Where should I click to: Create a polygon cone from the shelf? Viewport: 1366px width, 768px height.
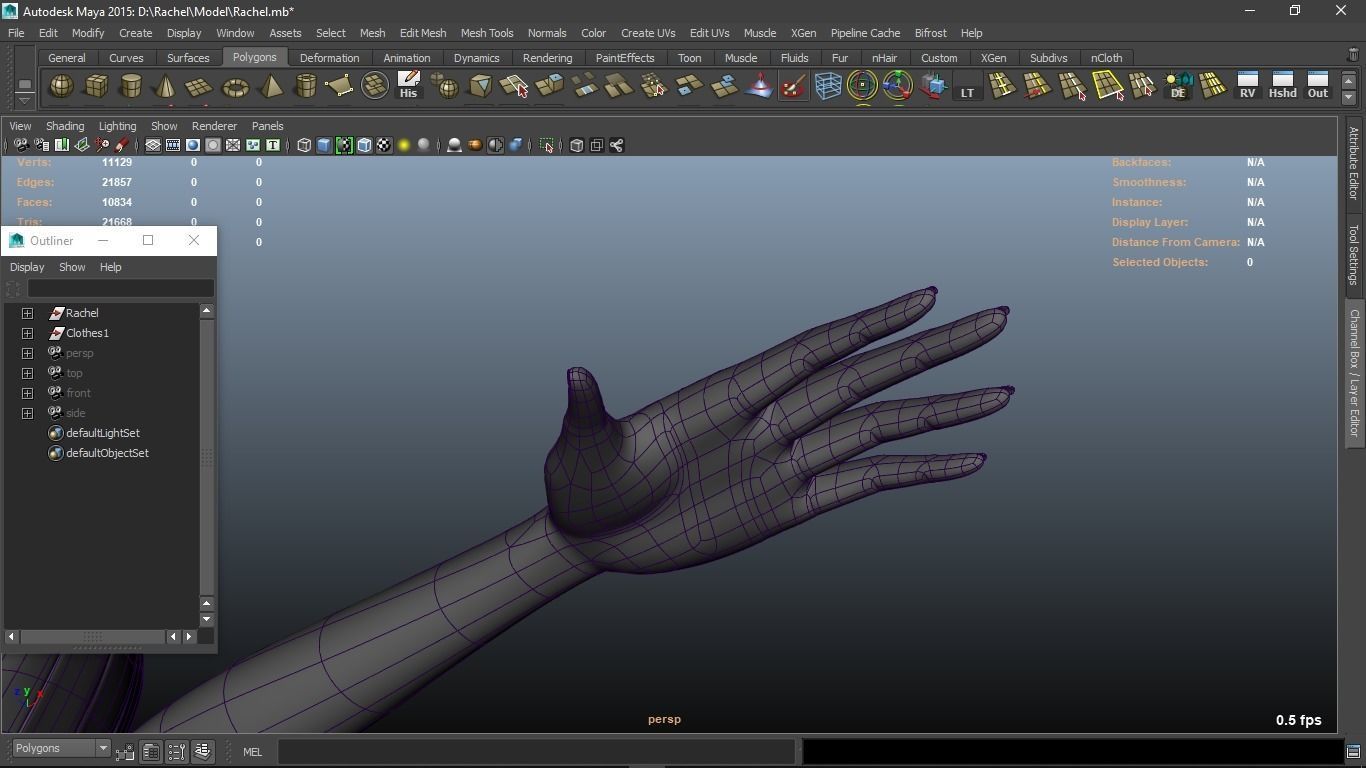click(x=165, y=86)
